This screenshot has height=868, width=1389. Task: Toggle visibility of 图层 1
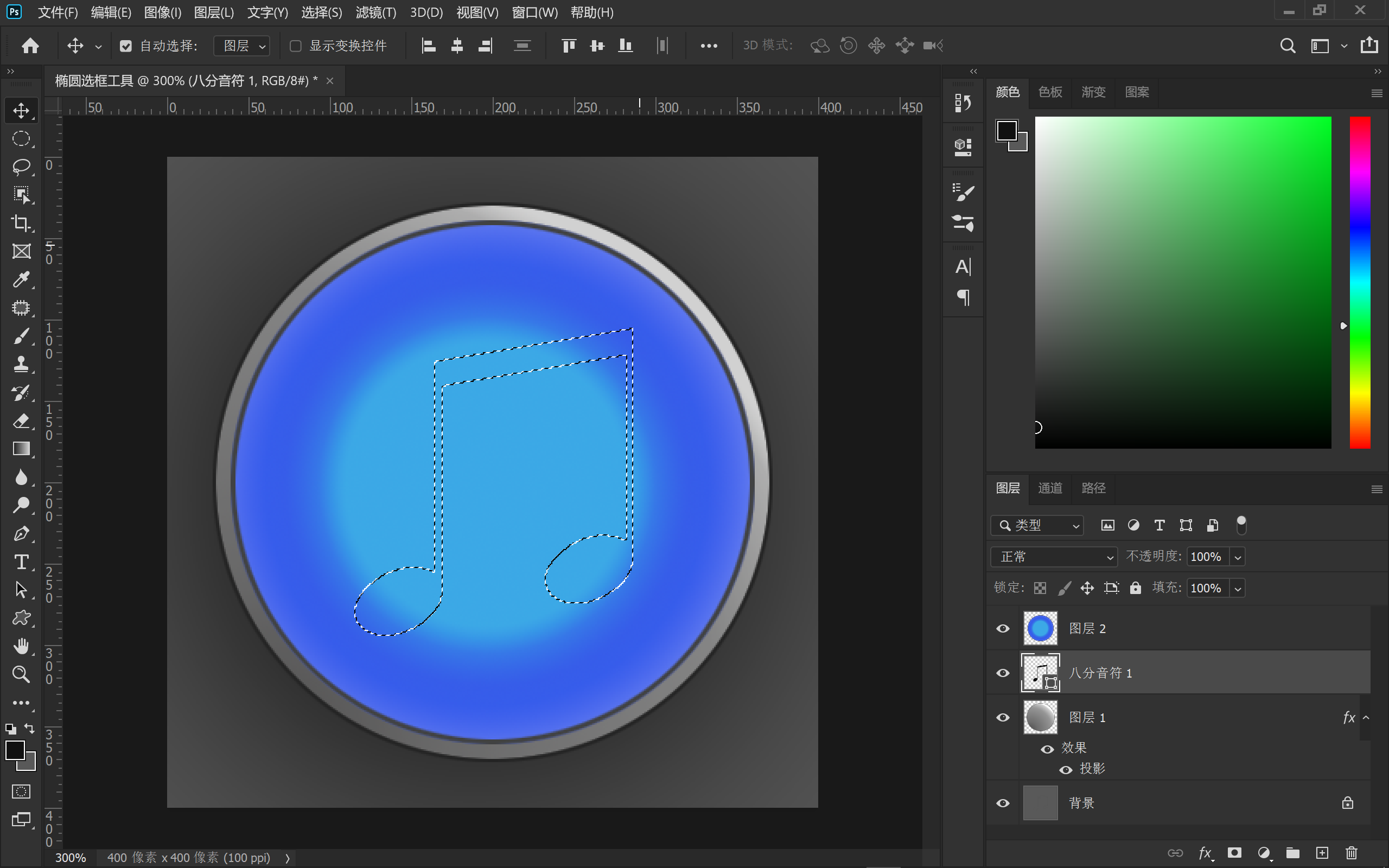[1003, 718]
